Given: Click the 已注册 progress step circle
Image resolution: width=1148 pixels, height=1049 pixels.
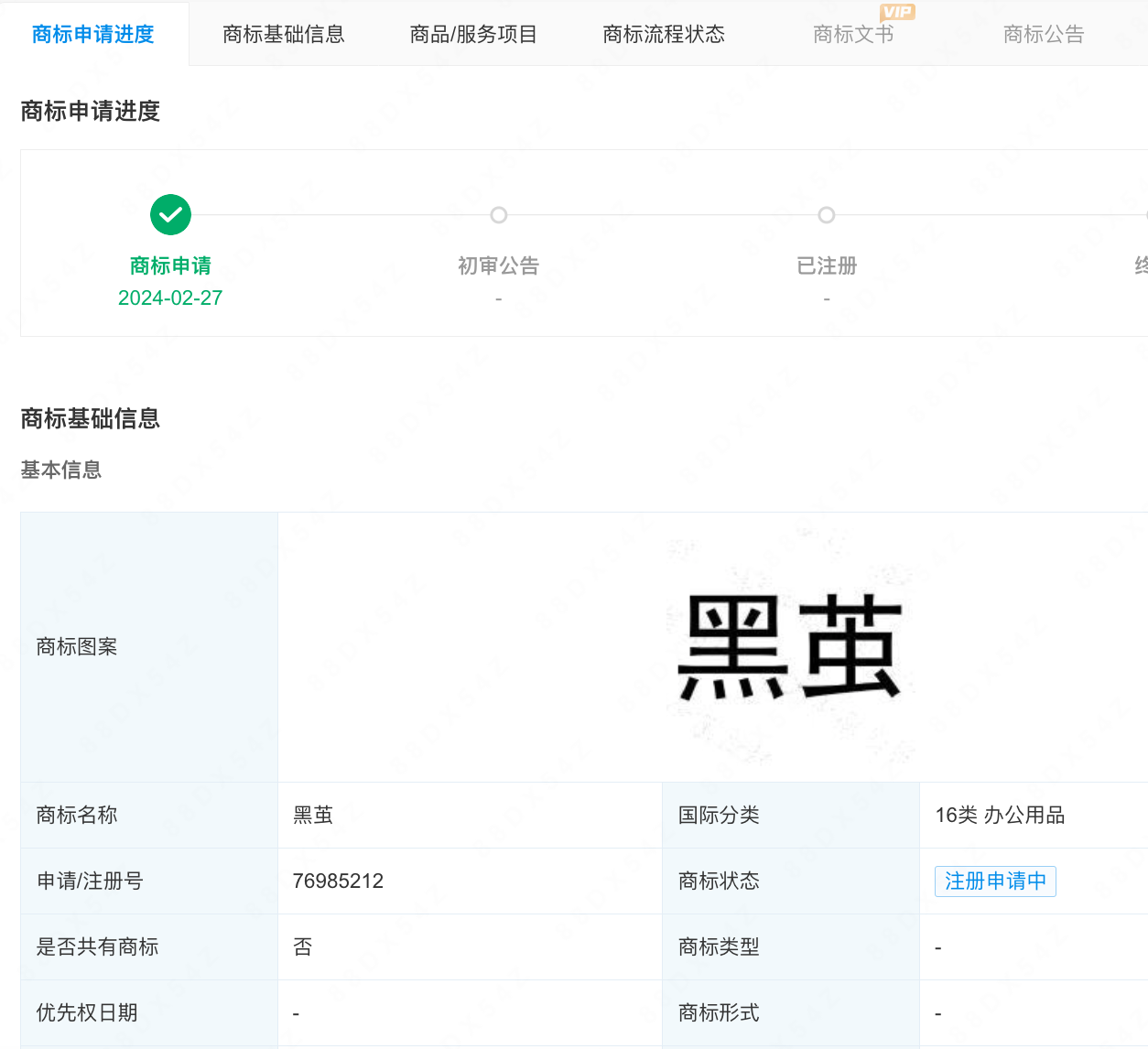Looking at the screenshot, I should (827, 215).
